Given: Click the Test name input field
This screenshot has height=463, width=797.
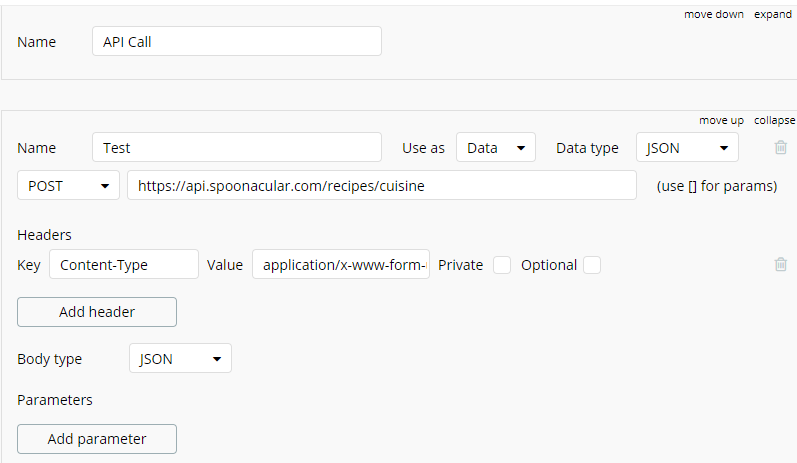Looking at the screenshot, I should [x=236, y=148].
